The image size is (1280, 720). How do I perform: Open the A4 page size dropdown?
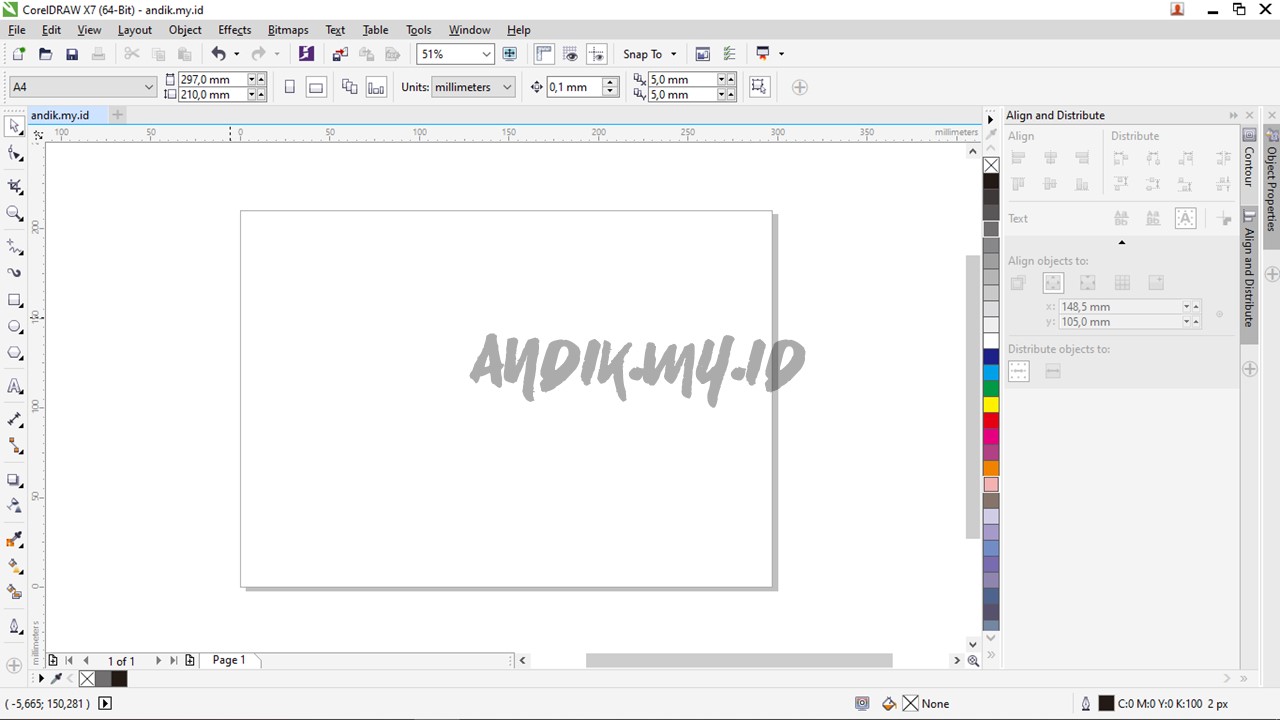point(148,87)
